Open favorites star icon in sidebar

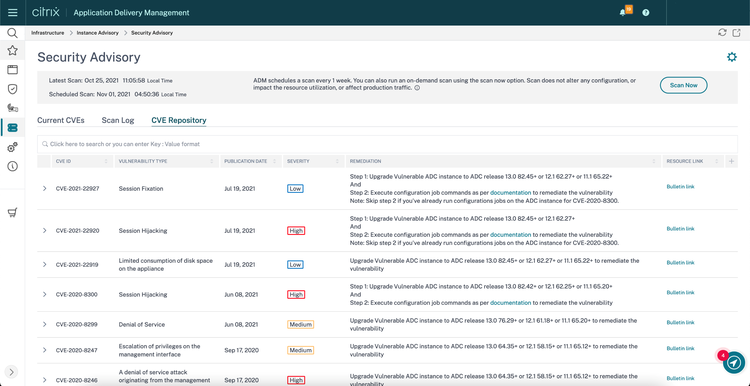click(12, 50)
